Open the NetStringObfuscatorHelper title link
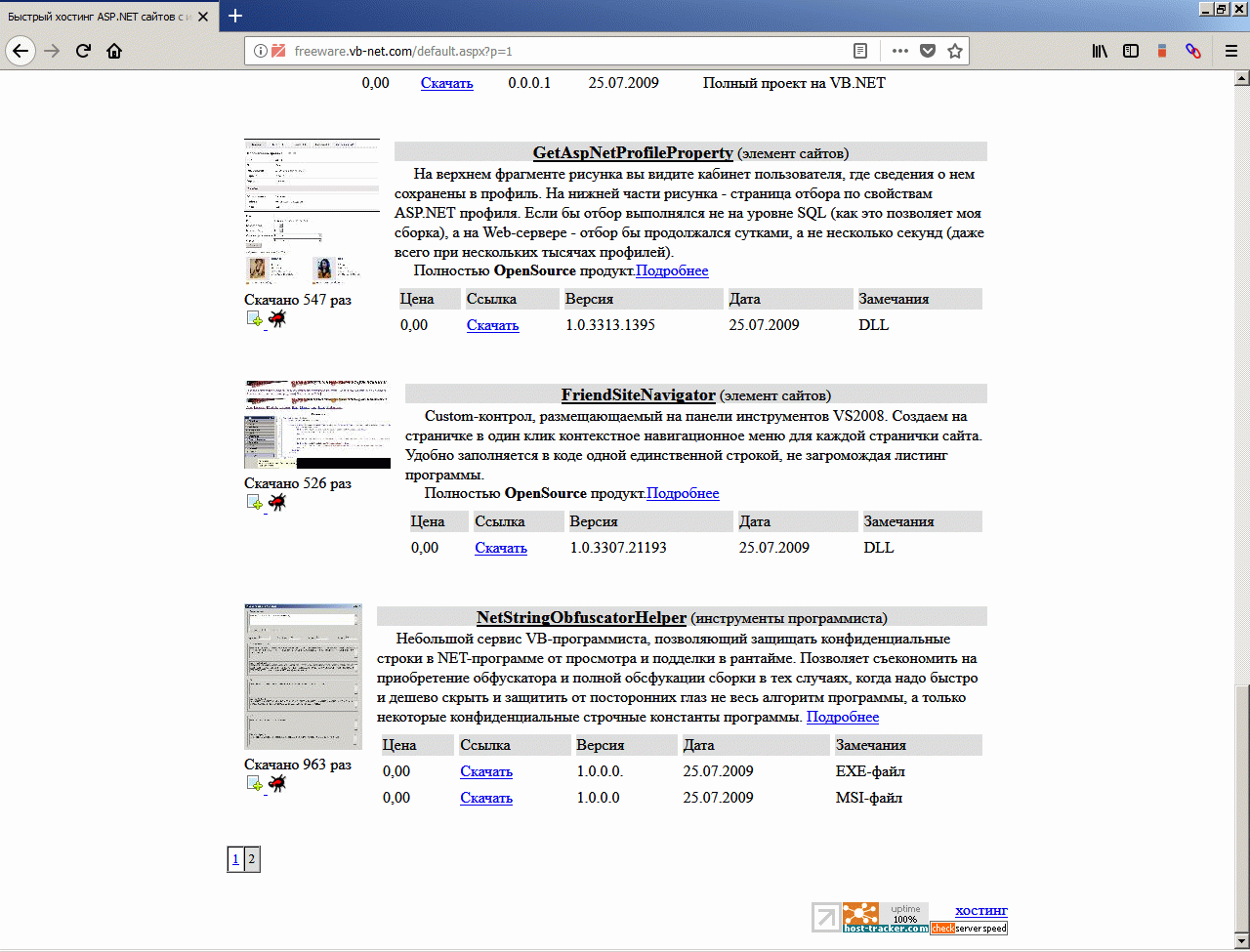 [581, 617]
